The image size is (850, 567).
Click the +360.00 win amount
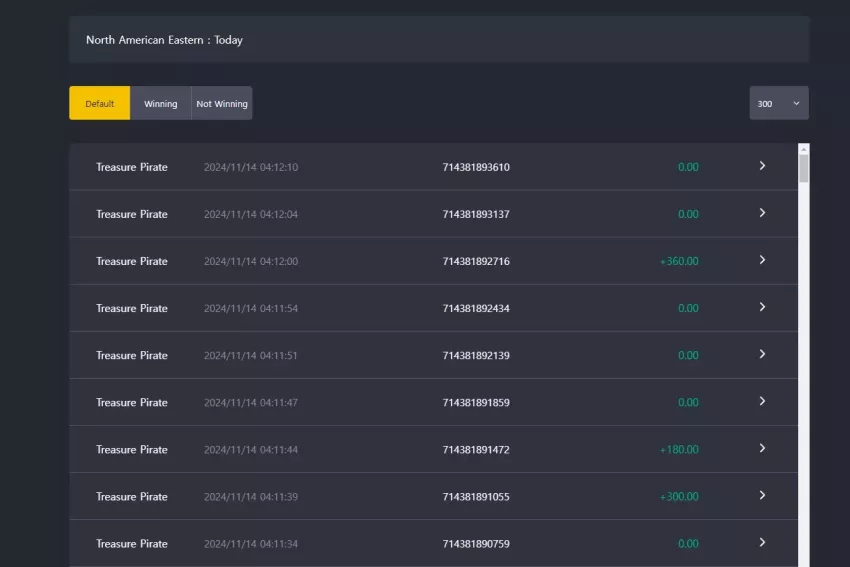pyautogui.click(x=679, y=261)
